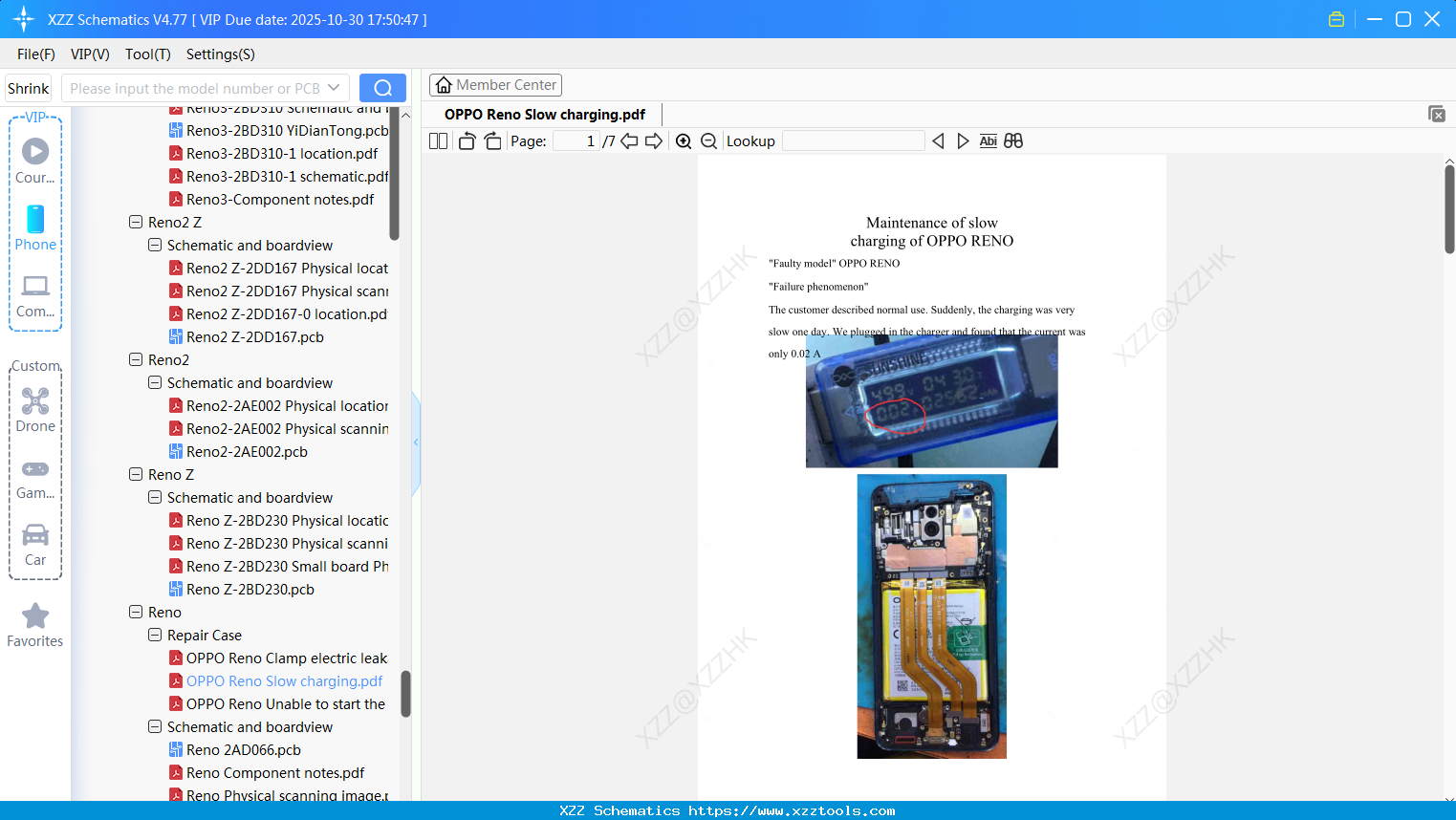
Task: Open Reno2-2AE002 Physical location file
Action: coord(278,405)
